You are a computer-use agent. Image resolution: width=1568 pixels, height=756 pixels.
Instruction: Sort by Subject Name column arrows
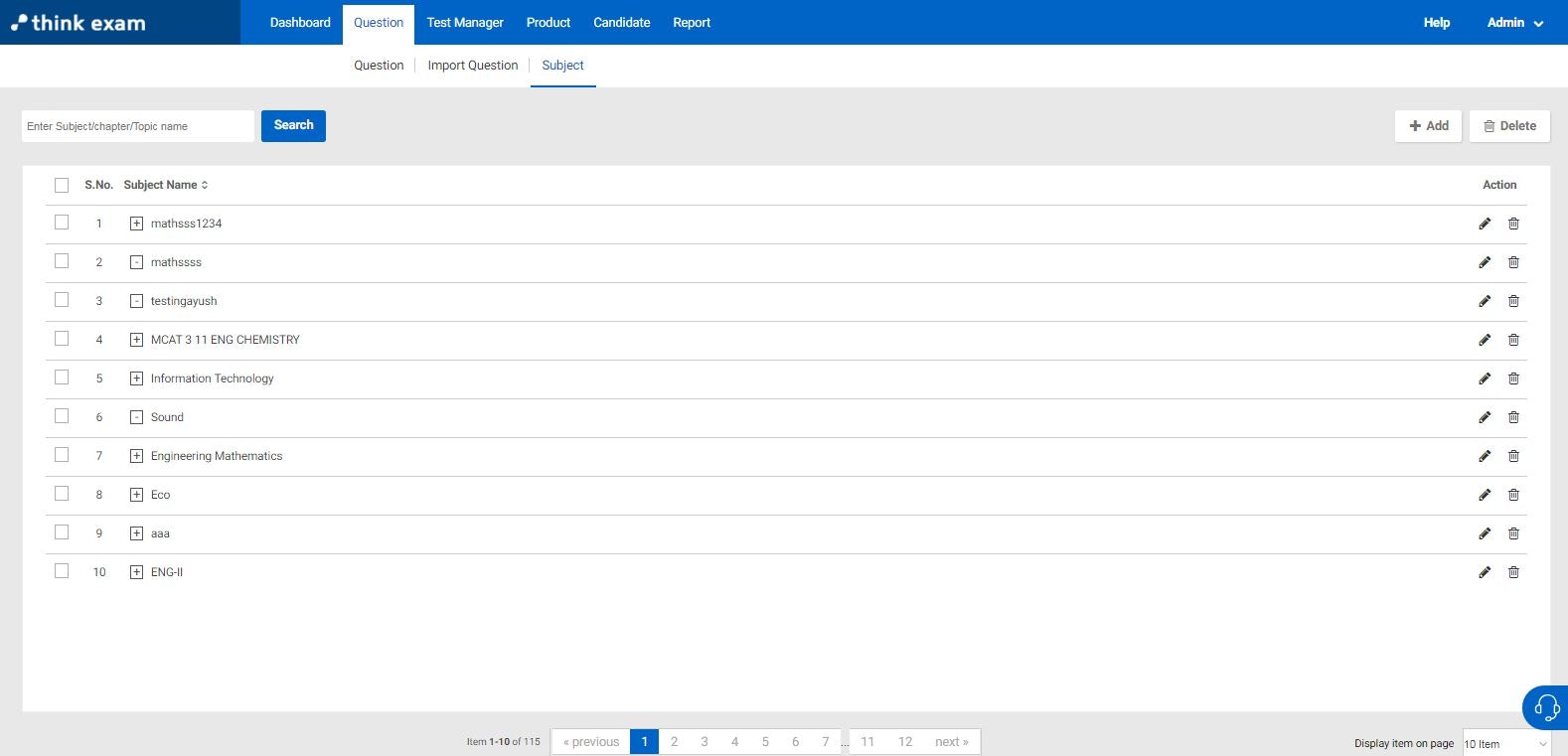(205, 185)
